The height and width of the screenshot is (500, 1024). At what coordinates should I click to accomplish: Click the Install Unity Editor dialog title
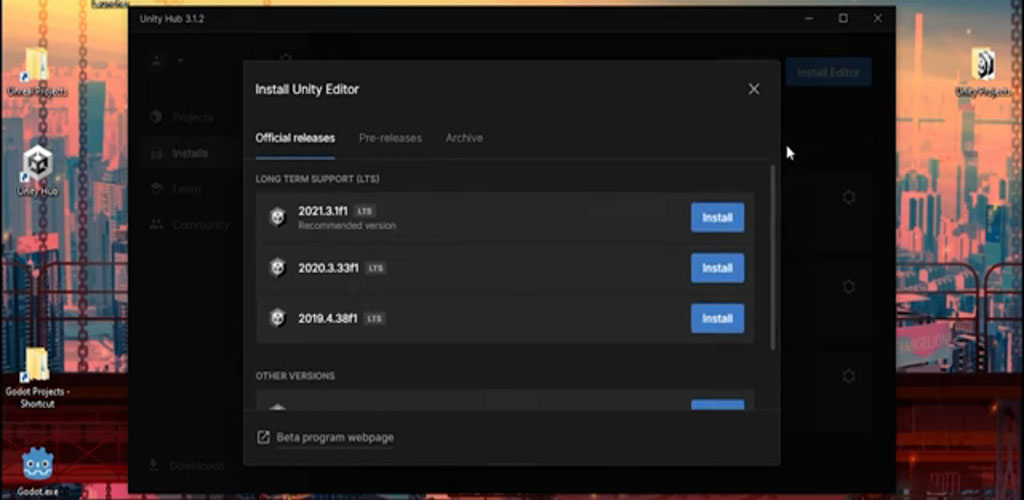[x=307, y=89]
